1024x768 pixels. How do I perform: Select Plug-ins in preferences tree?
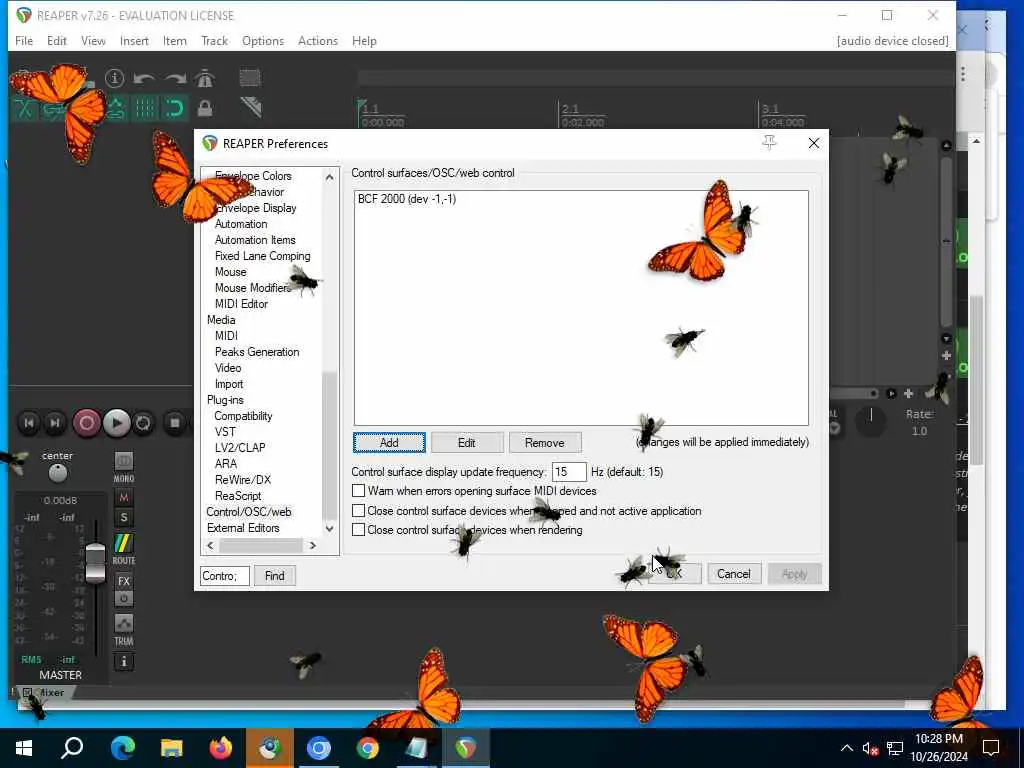(x=225, y=400)
